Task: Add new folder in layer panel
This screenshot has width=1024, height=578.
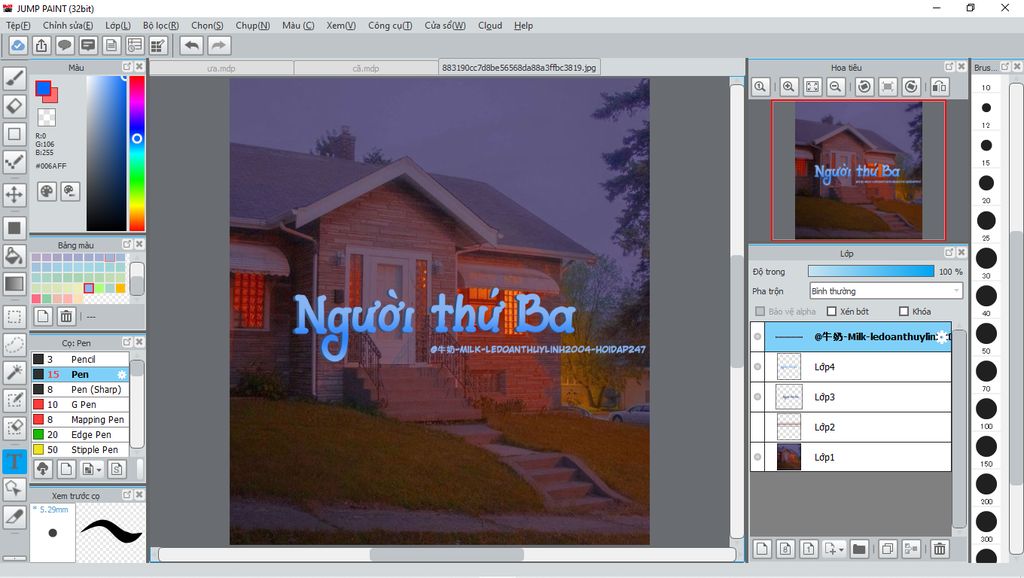Action: [859, 549]
